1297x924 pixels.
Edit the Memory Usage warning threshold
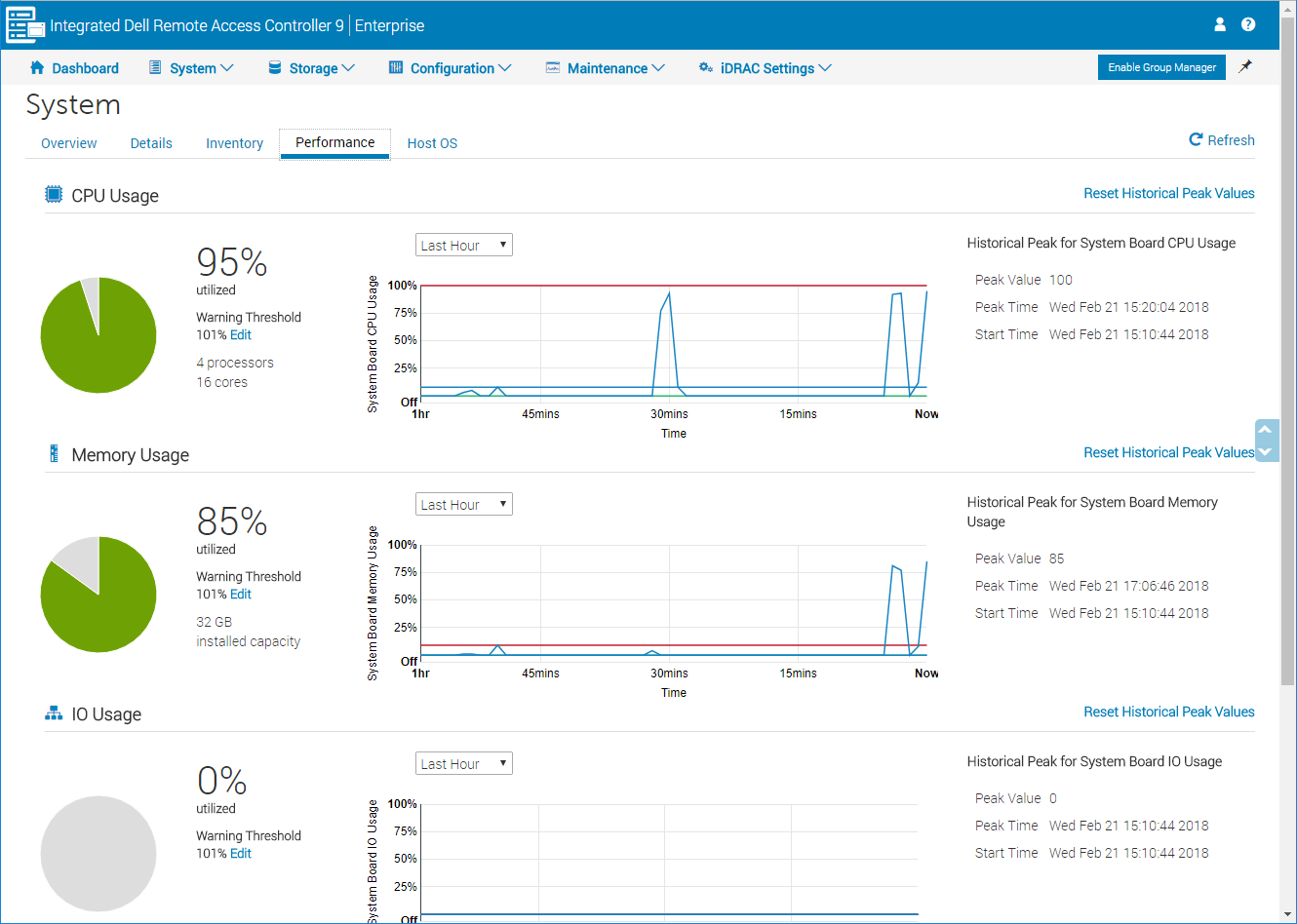pyautogui.click(x=241, y=595)
